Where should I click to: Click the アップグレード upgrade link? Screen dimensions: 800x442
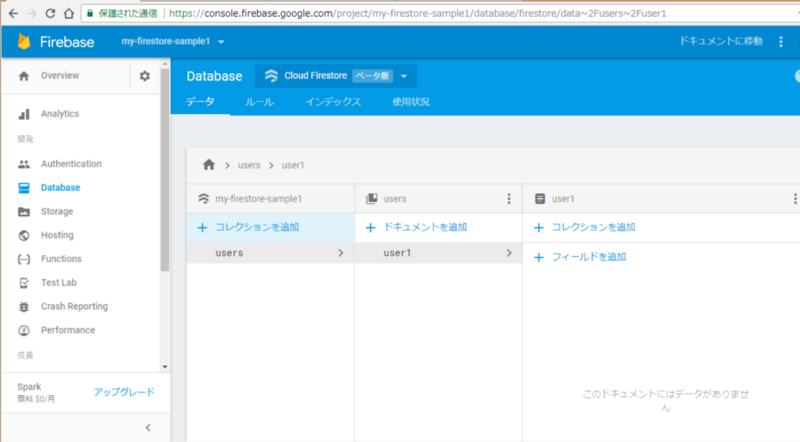124,392
